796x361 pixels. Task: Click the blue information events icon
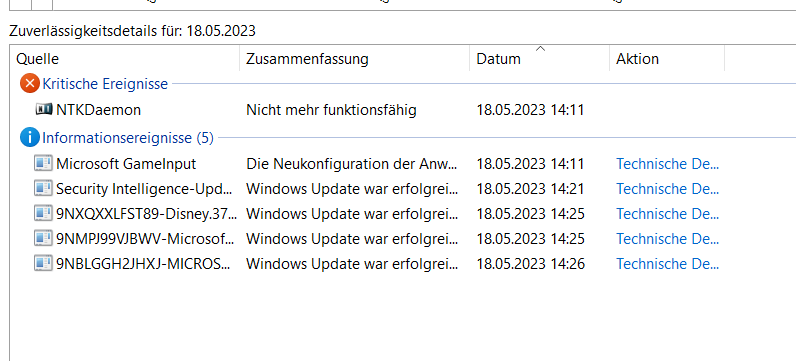[x=29, y=138]
